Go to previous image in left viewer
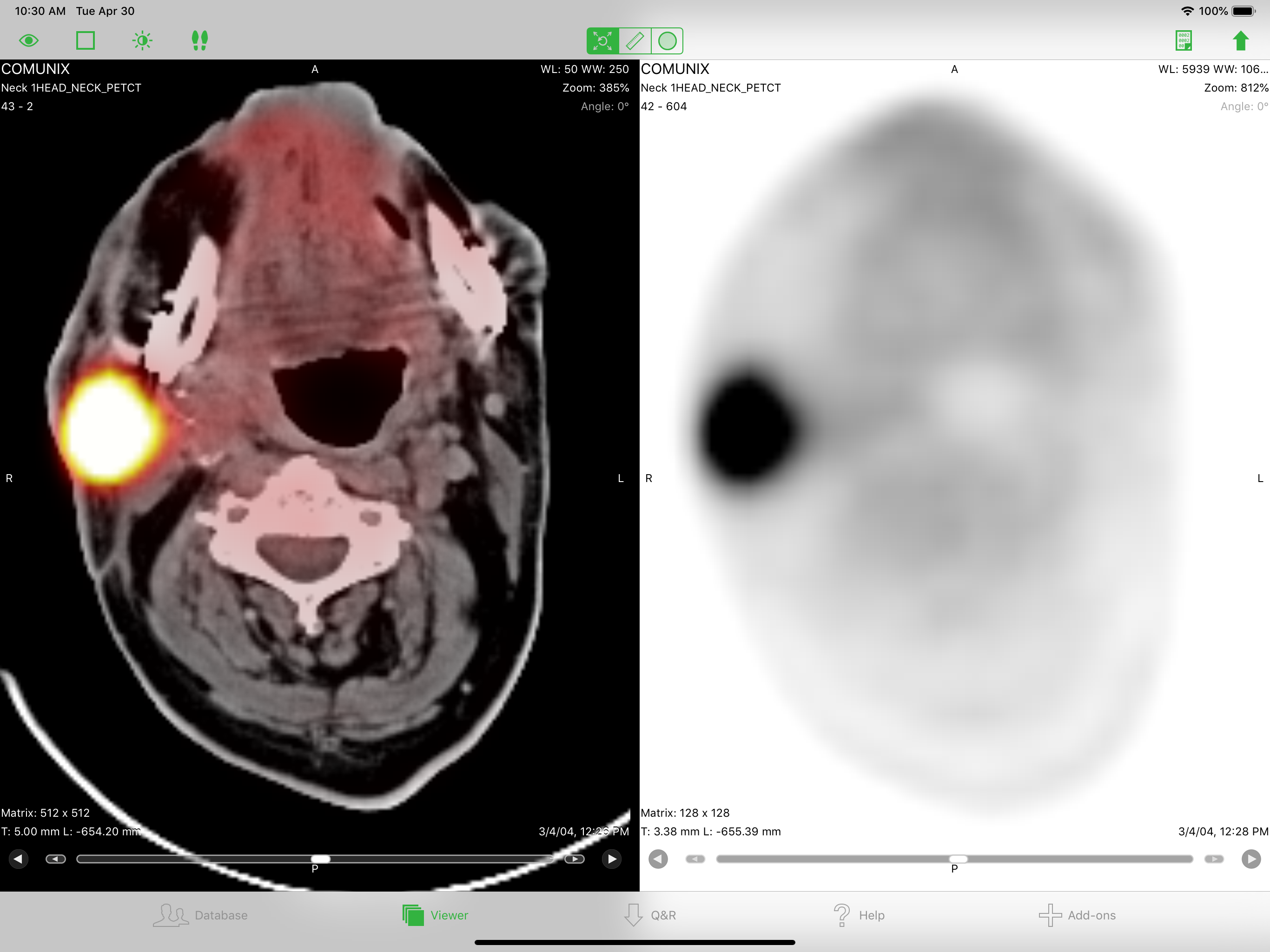1270x952 pixels. pos(19,859)
